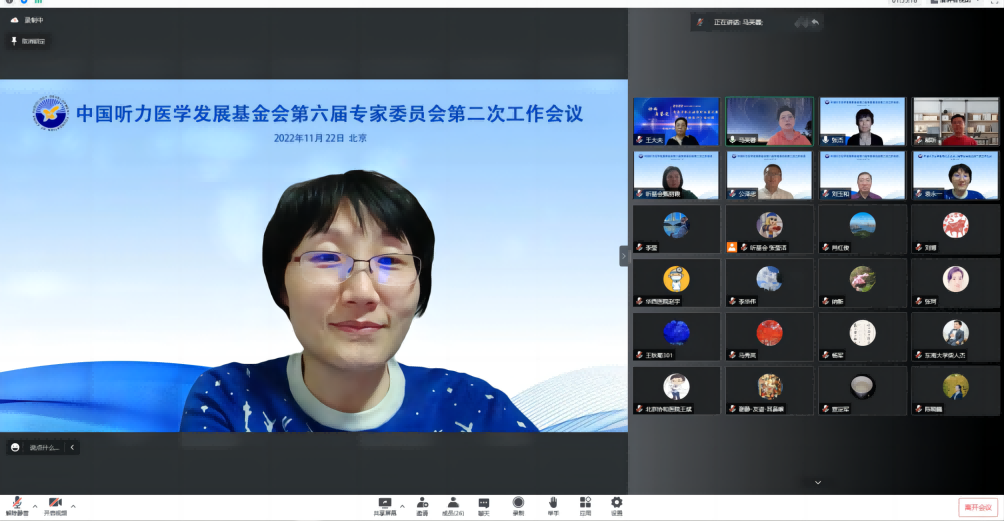Collapse the participant gallery side panel
The image size is (1004, 521).
point(624,256)
